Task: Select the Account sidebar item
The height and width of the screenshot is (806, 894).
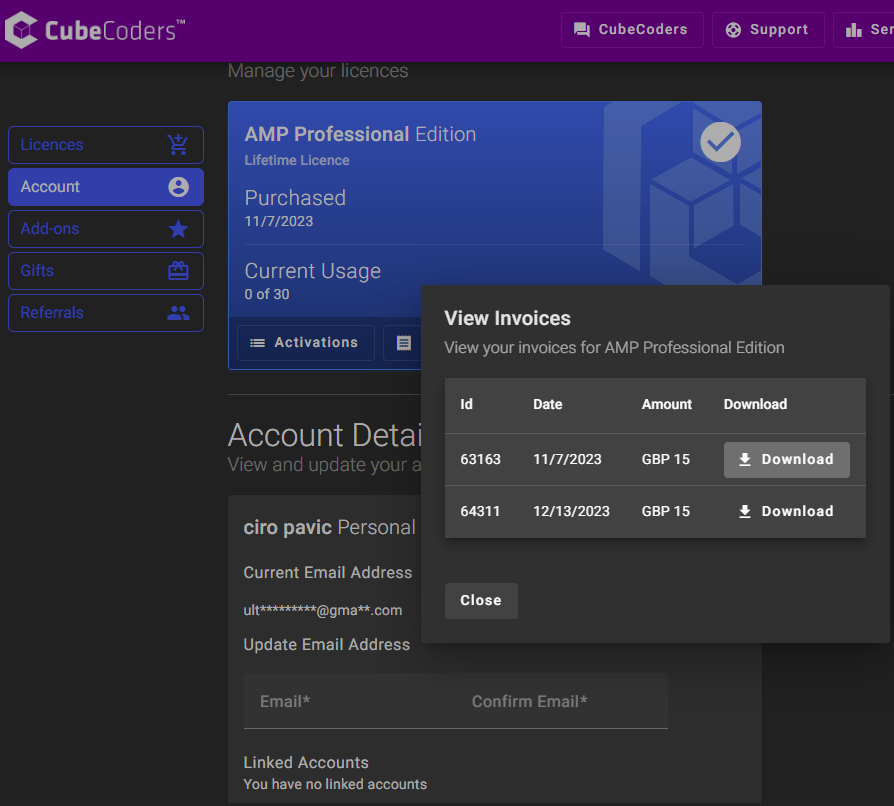Action: coord(106,187)
